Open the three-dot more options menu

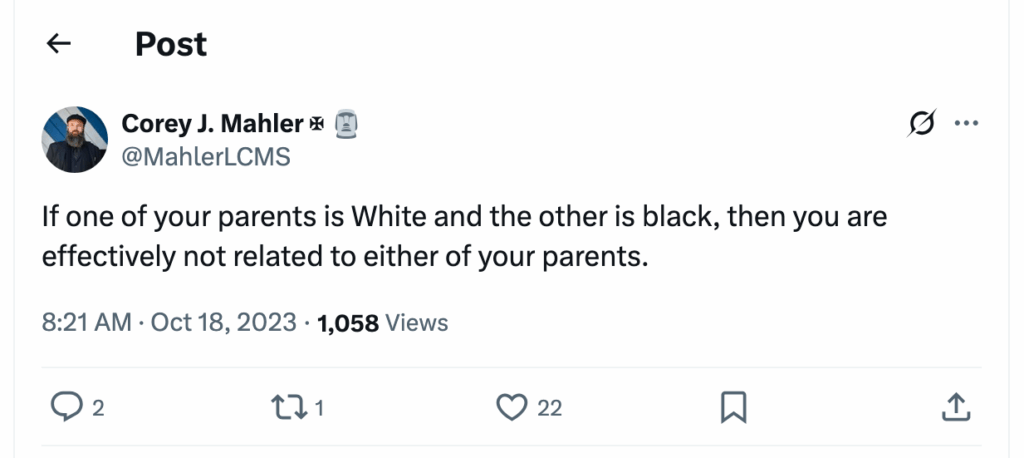[966, 124]
